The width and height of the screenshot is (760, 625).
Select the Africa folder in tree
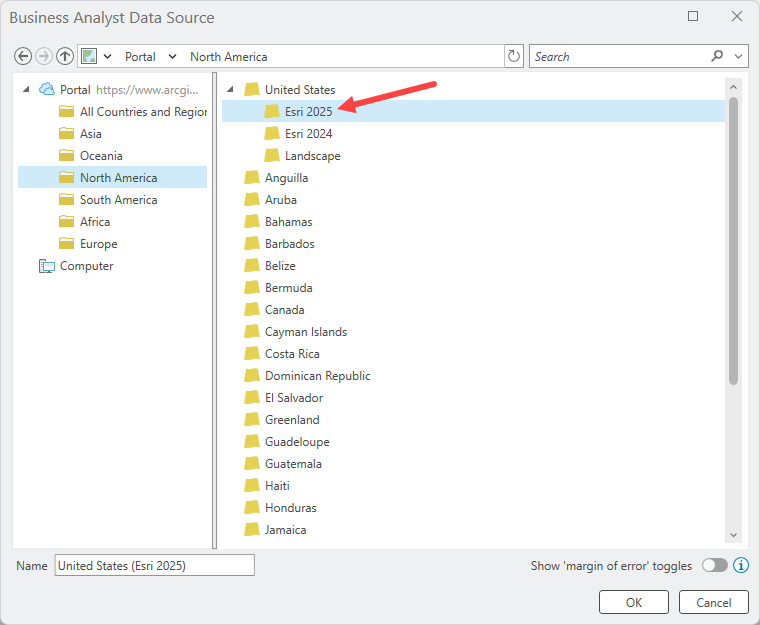point(84,222)
